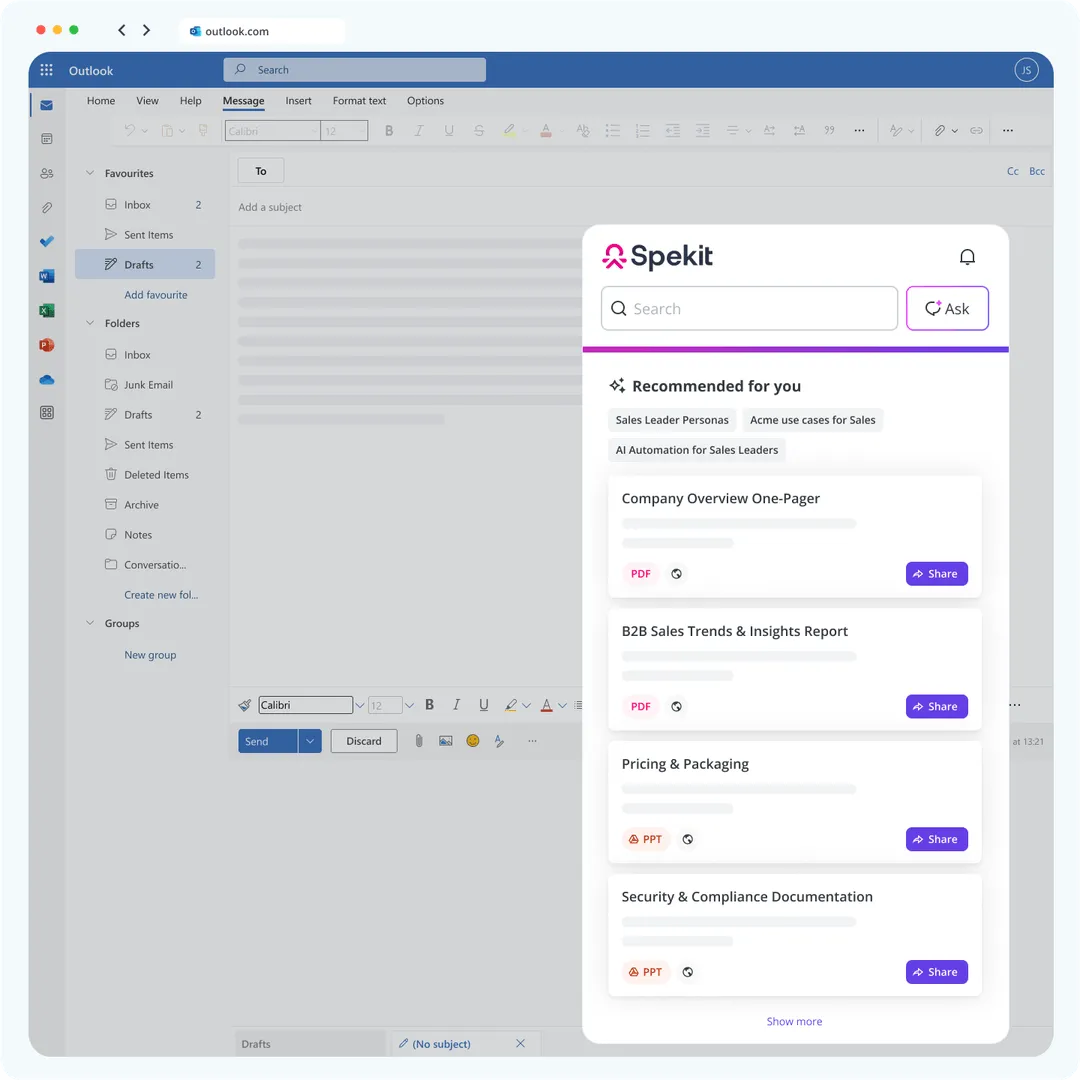Collapse the Favourites section
This screenshot has height=1080, width=1080.
coord(90,173)
